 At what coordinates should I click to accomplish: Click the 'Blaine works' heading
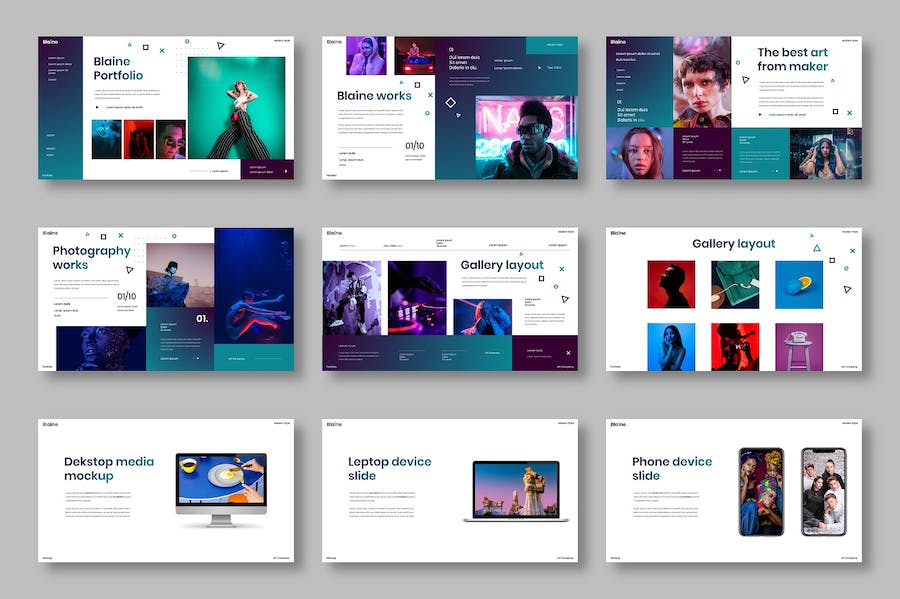(x=374, y=96)
